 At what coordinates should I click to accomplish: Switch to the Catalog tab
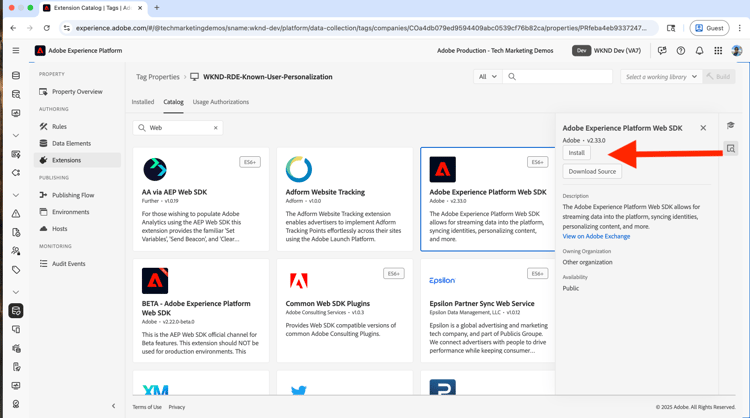(173, 102)
